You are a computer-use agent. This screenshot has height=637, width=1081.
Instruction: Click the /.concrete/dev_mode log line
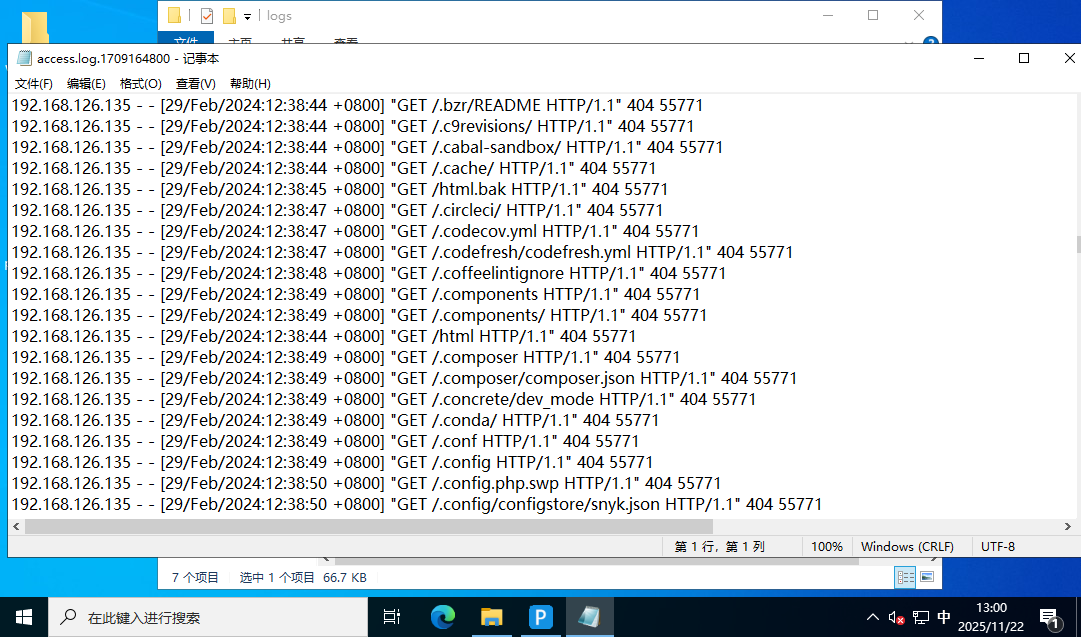coord(384,399)
